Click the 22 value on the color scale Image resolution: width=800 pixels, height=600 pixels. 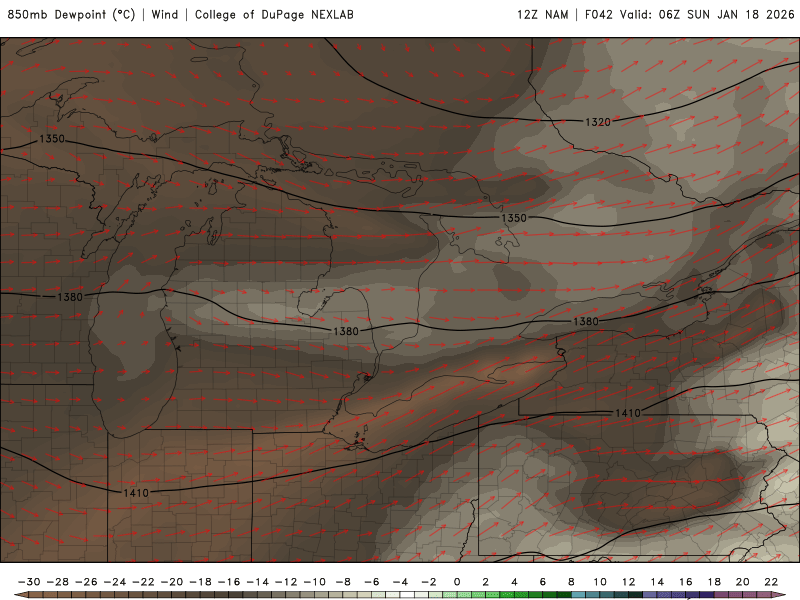(771, 582)
